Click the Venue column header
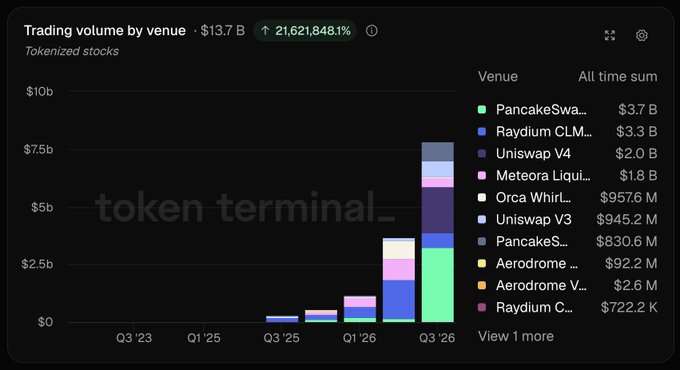The image size is (680, 370). click(x=498, y=77)
